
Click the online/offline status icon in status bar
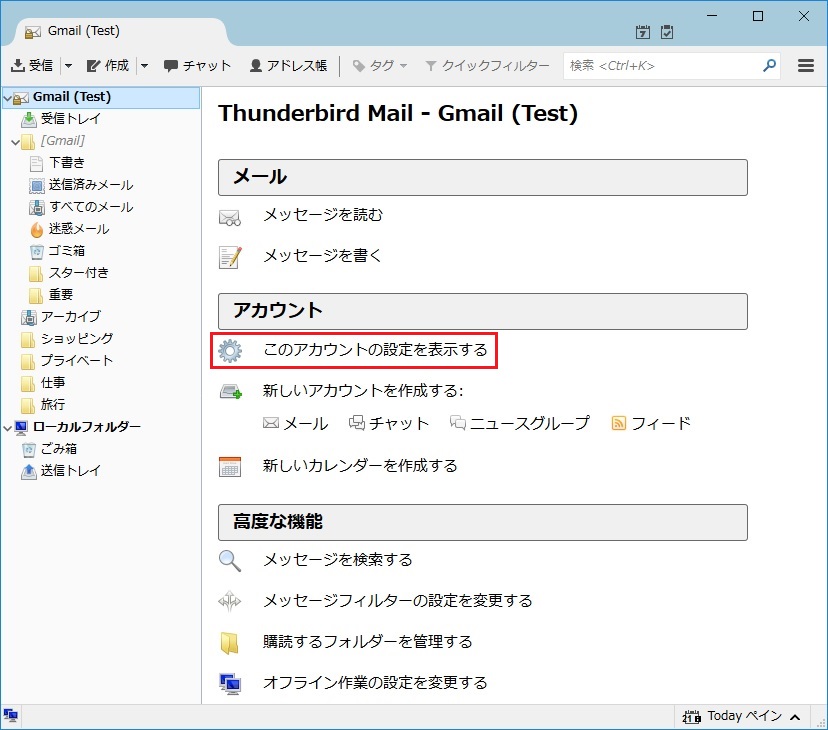pos(11,716)
